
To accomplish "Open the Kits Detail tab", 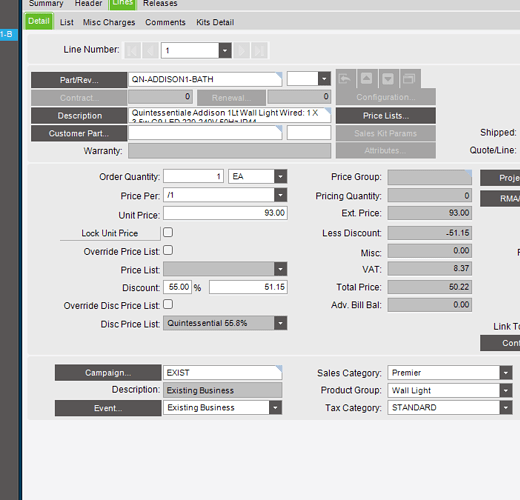I will click(x=215, y=22).
